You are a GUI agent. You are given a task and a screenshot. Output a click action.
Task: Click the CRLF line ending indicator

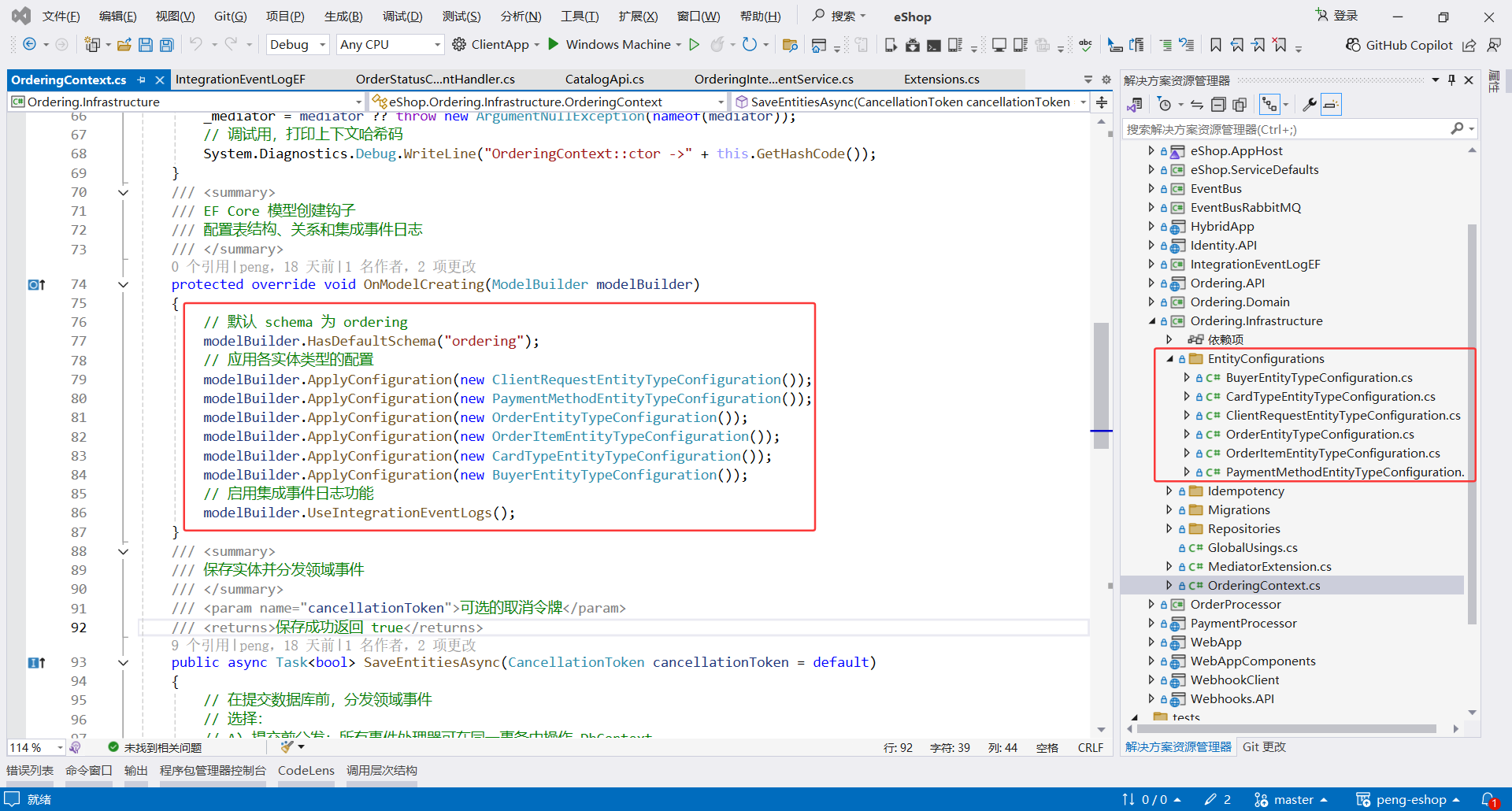coord(1091,748)
